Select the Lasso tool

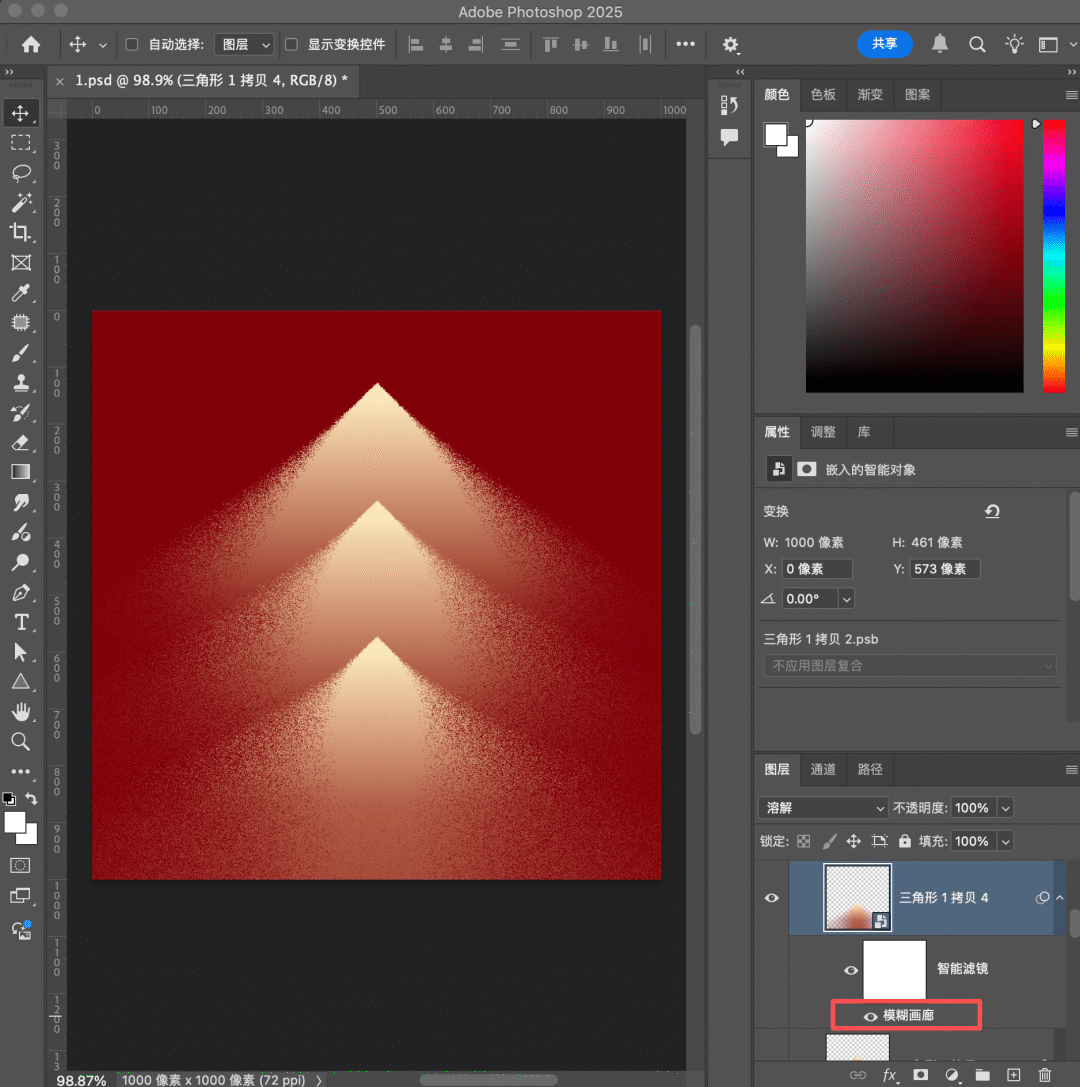[x=21, y=173]
